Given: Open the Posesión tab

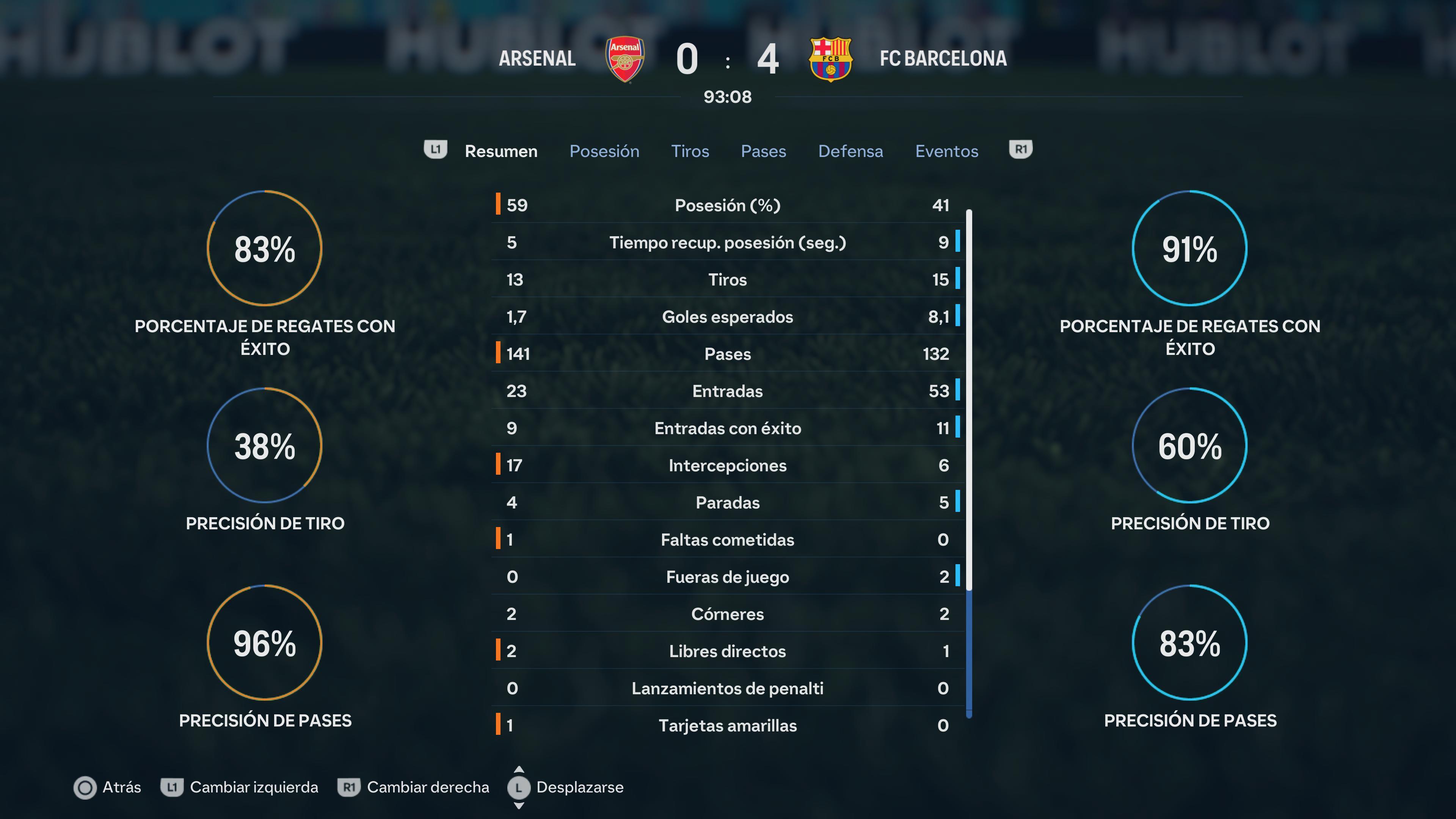Looking at the screenshot, I should coord(604,152).
